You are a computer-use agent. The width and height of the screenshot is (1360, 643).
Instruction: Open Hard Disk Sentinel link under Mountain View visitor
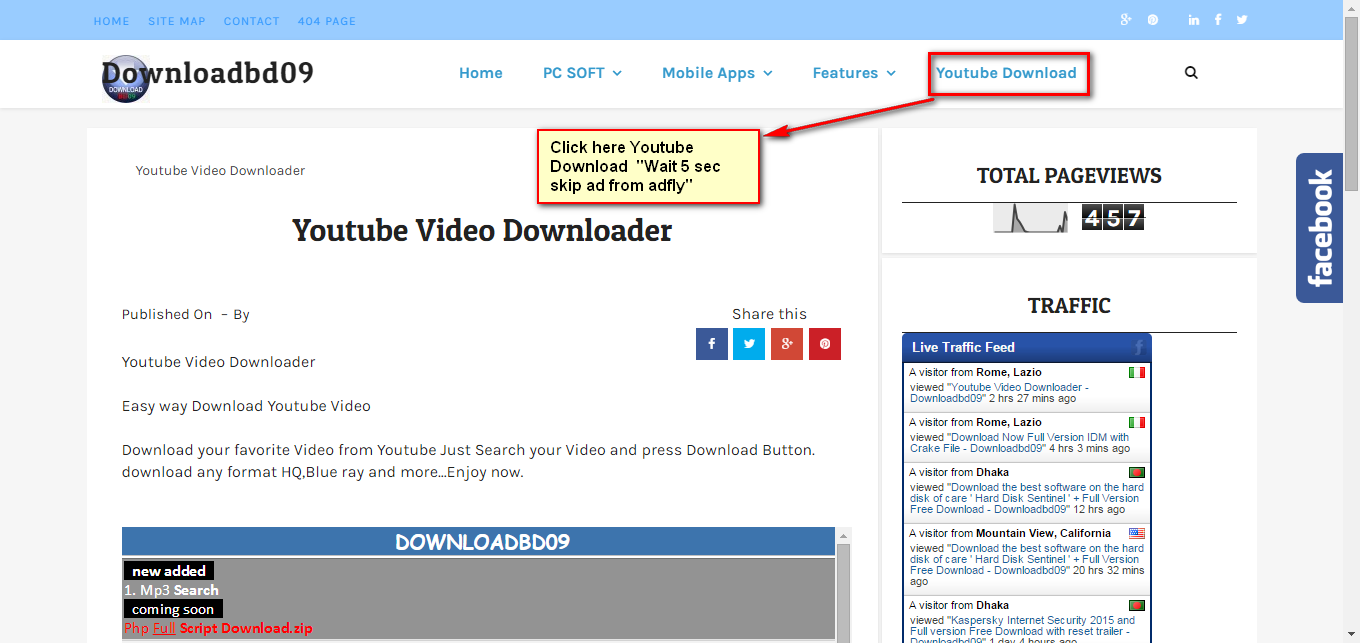(1025, 559)
